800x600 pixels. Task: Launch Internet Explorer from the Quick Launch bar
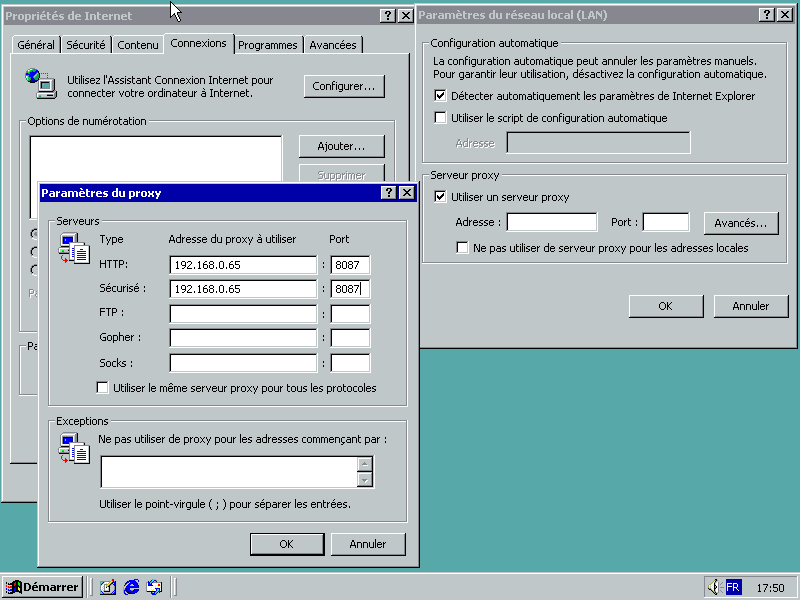(x=130, y=587)
